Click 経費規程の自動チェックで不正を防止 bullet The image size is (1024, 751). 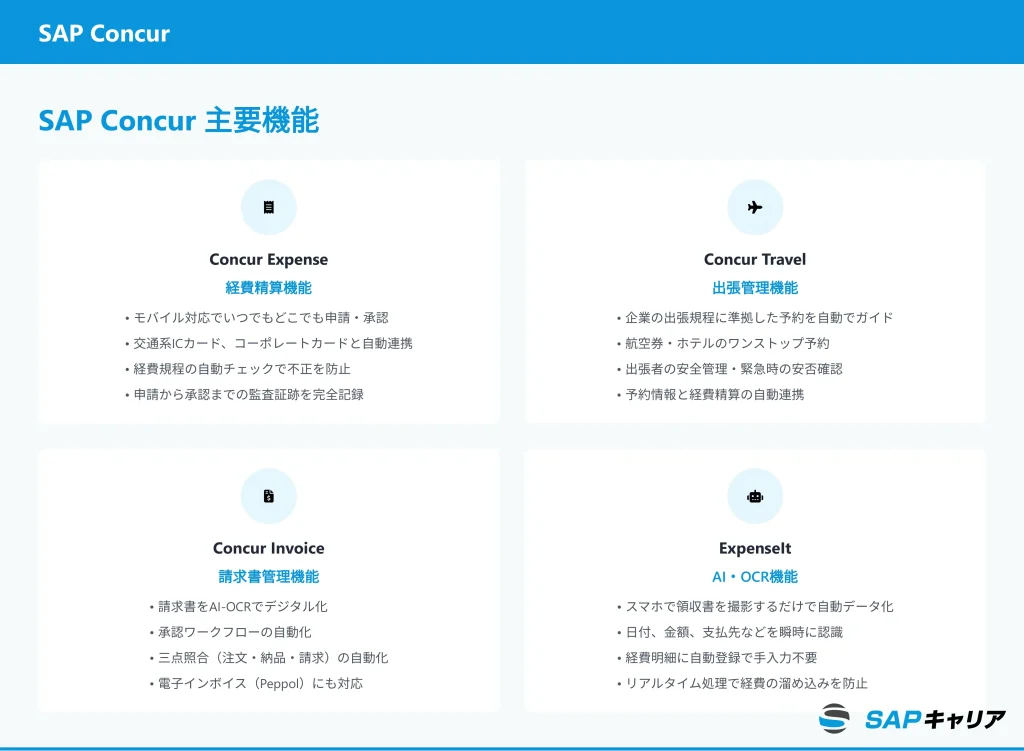(238, 369)
